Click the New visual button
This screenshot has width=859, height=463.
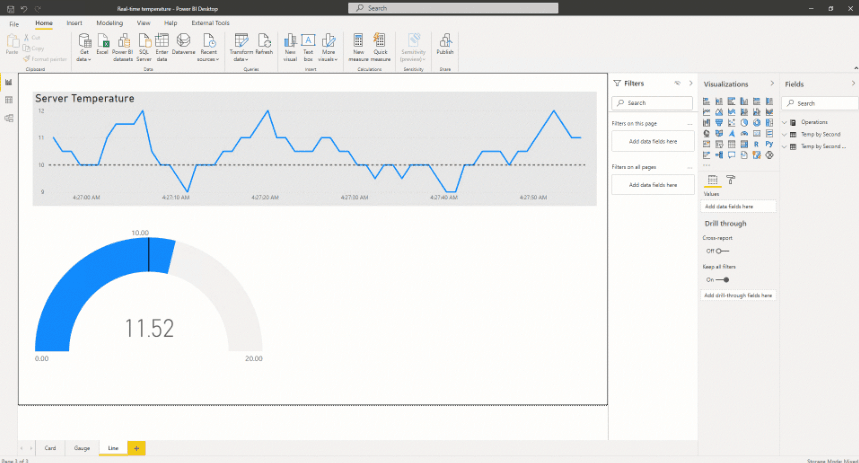tap(290, 47)
